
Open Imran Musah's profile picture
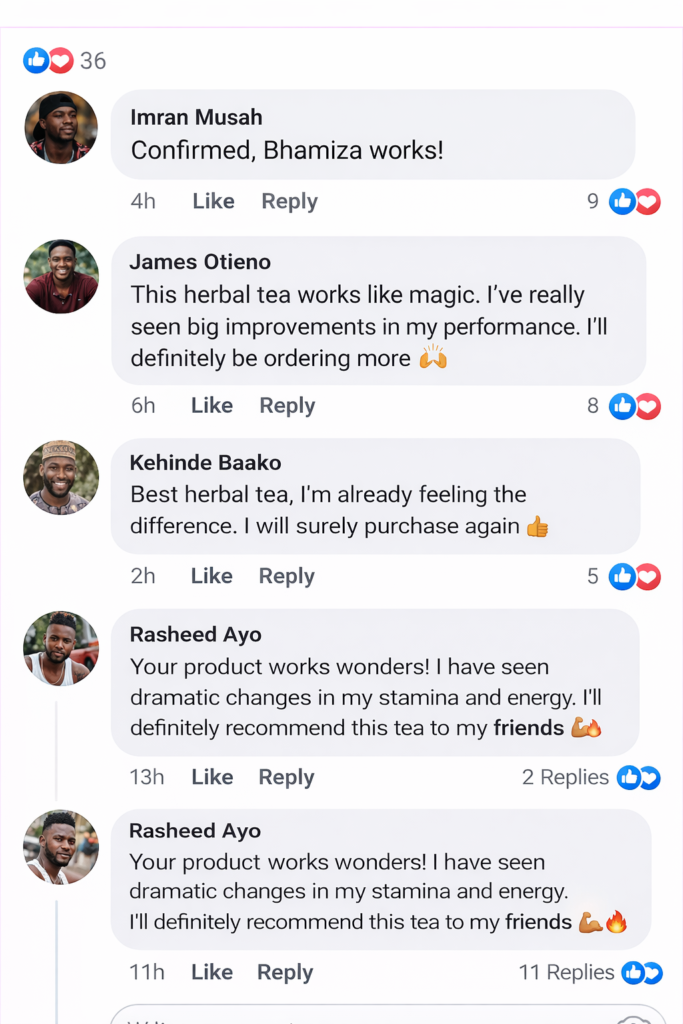coord(61,128)
